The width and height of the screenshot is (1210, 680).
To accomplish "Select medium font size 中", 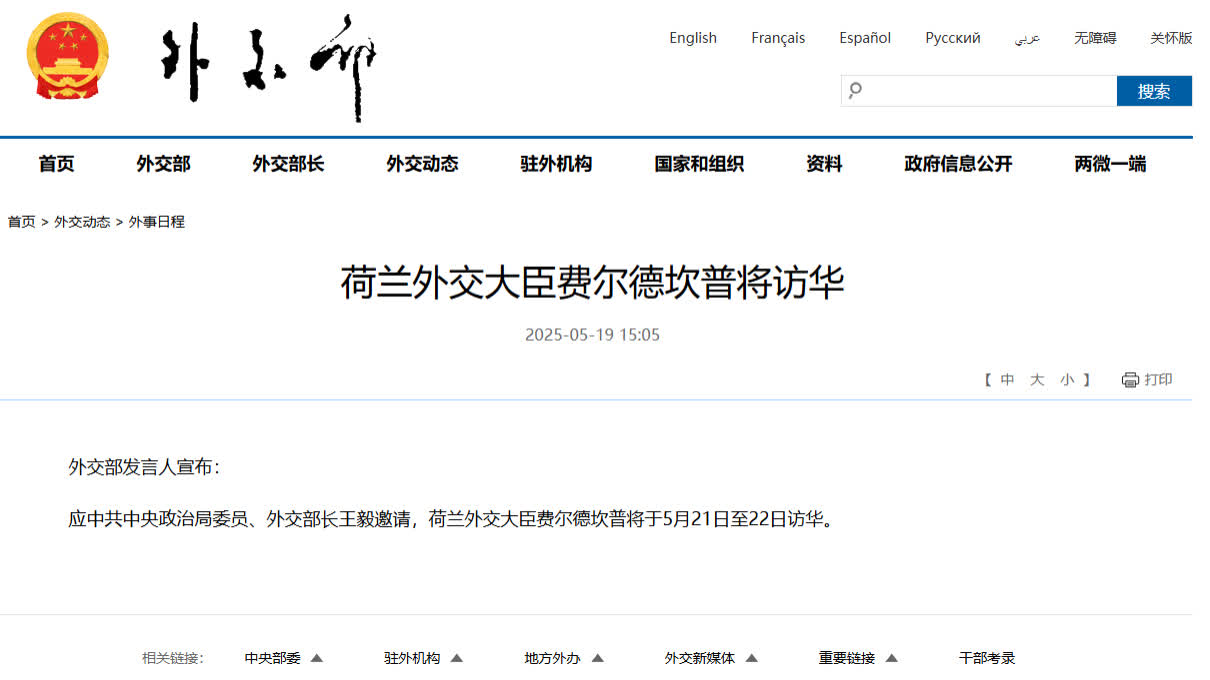I will tap(1007, 380).
